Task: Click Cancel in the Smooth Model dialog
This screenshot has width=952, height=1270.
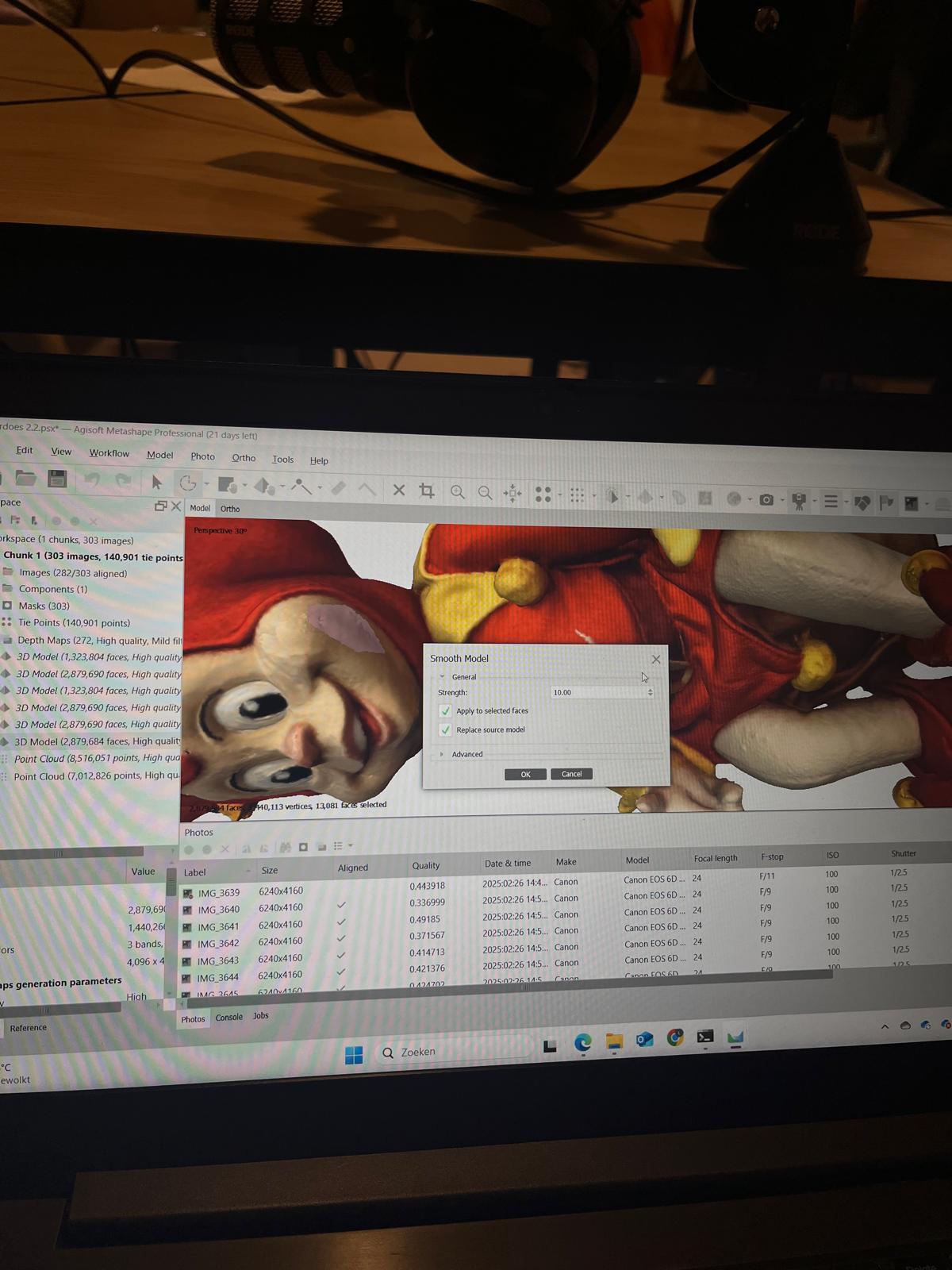Action: click(572, 774)
